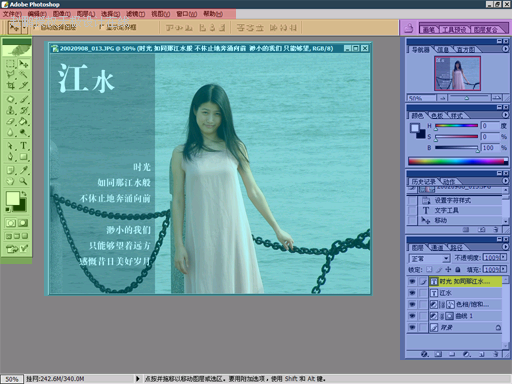Click the delete layer trash icon
This screenshot has width=512, height=384.
click(496, 354)
